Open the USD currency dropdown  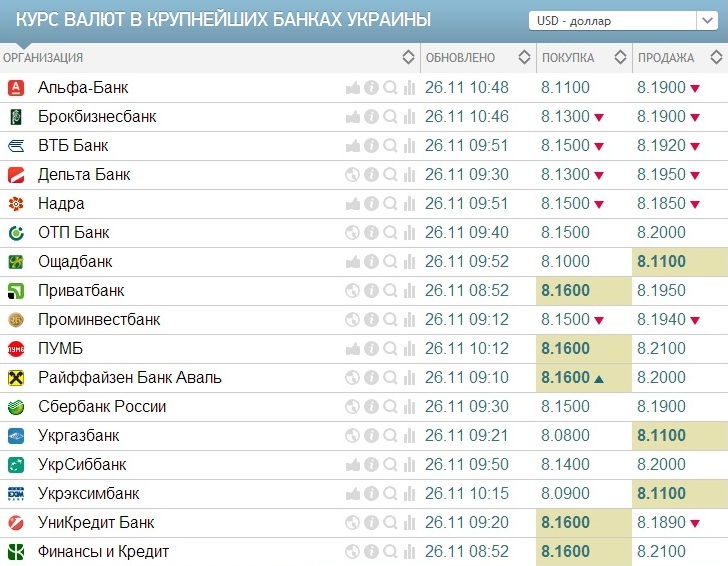point(623,21)
